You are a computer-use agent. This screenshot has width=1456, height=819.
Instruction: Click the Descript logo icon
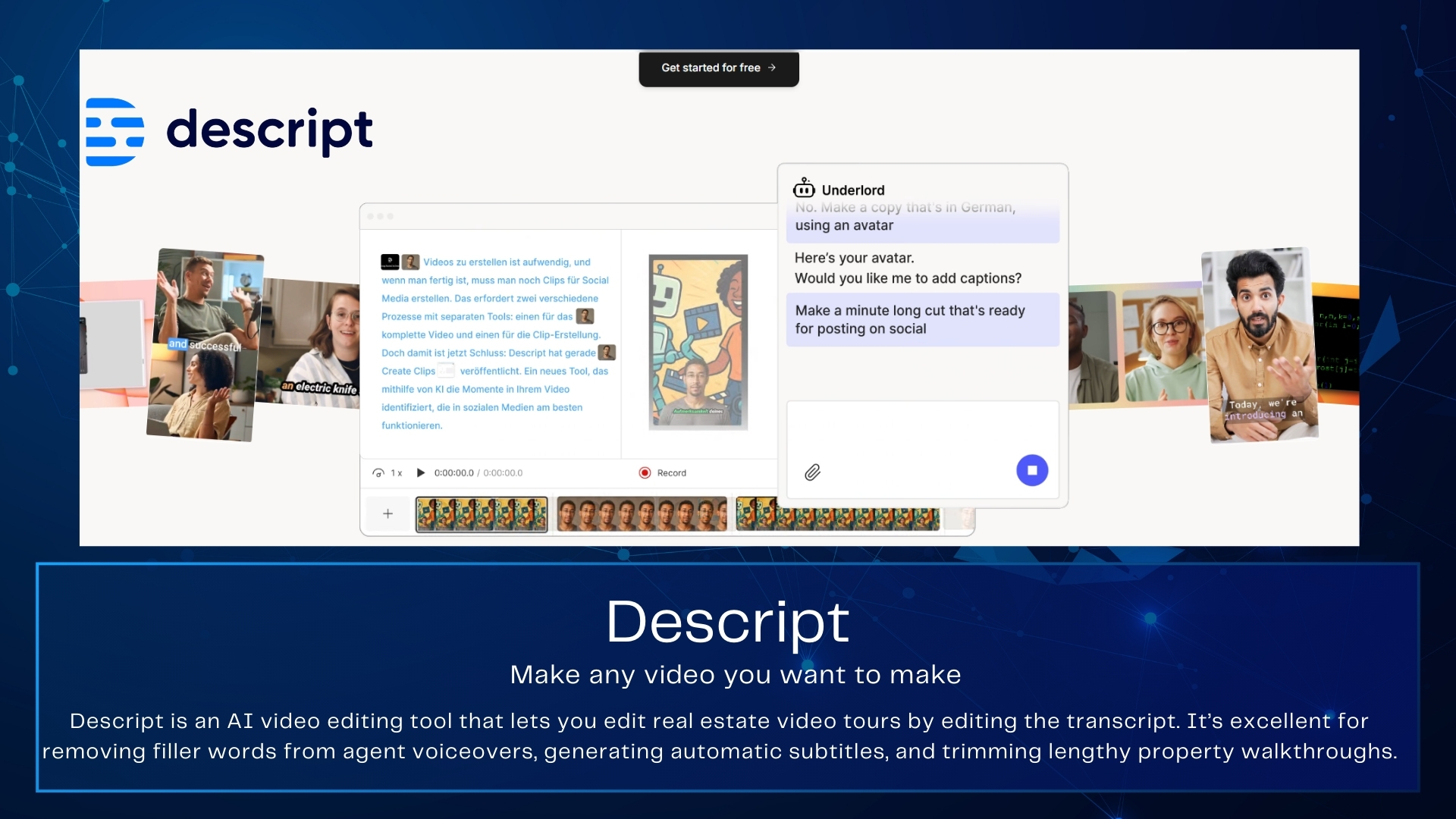(115, 132)
